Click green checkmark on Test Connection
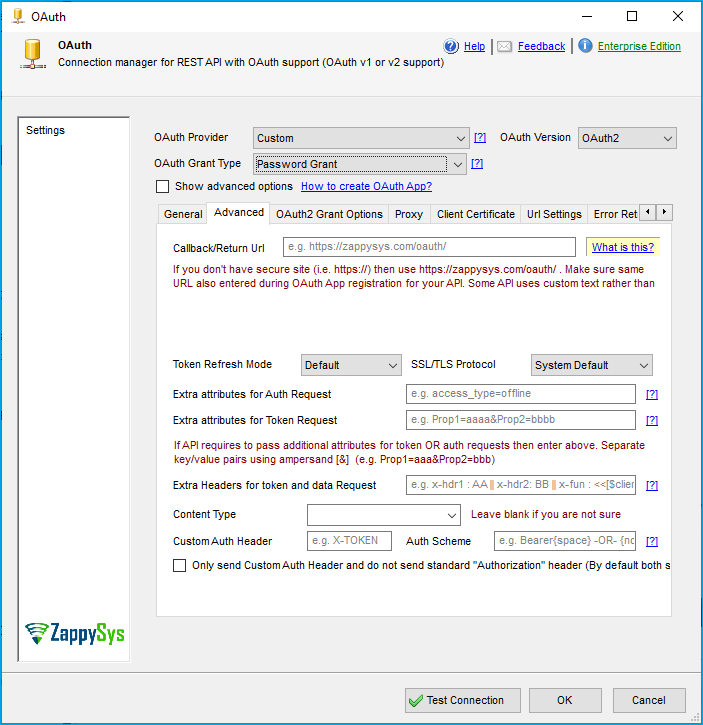Image resolution: width=703 pixels, height=725 pixels. [416, 700]
